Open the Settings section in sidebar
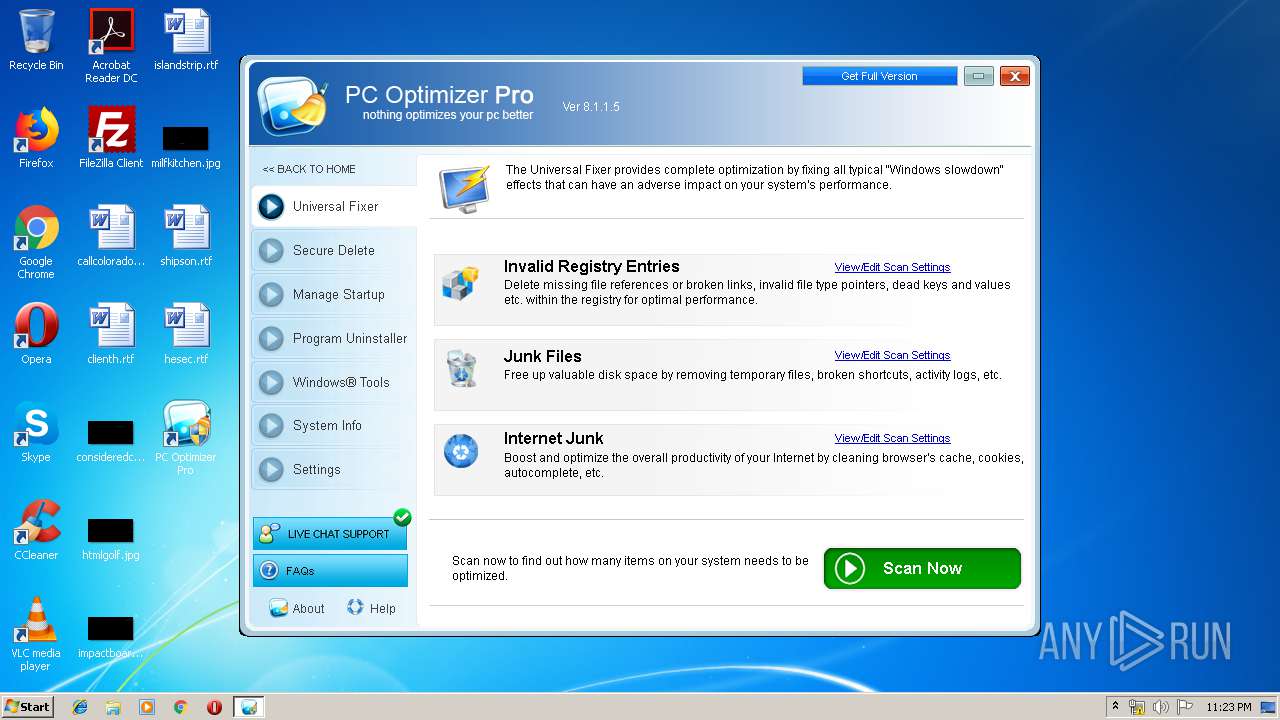 pyautogui.click(x=333, y=469)
